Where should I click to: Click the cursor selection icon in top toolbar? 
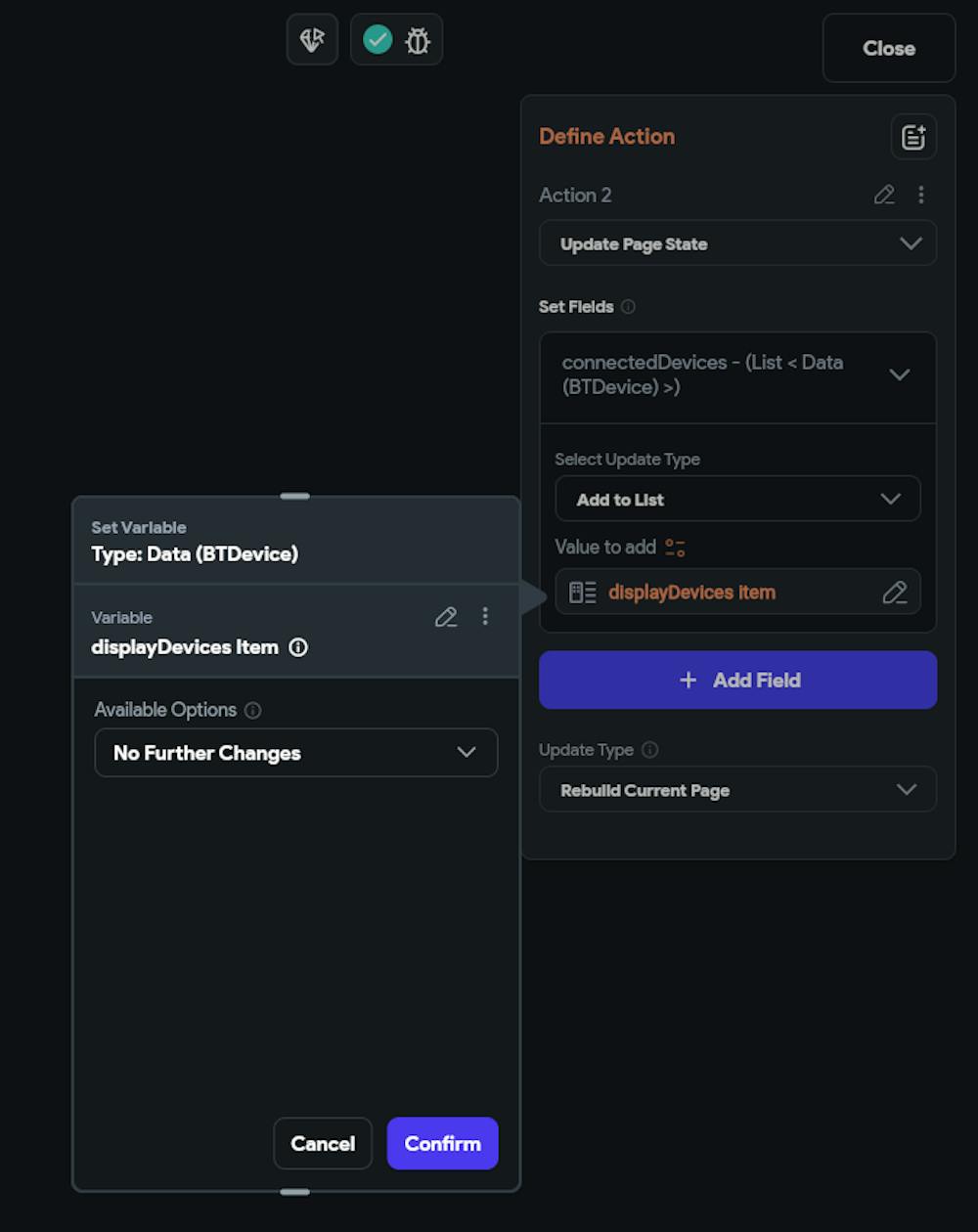[x=312, y=40]
